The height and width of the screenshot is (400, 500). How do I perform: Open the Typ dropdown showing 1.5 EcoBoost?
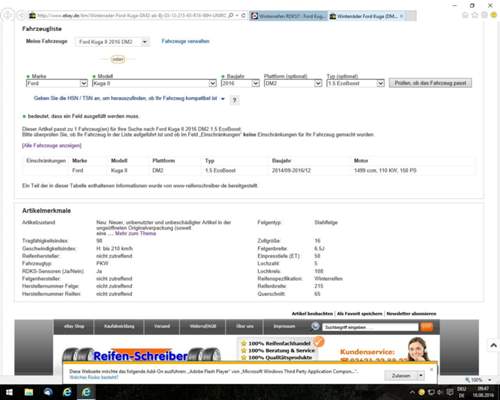(x=355, y=83)
